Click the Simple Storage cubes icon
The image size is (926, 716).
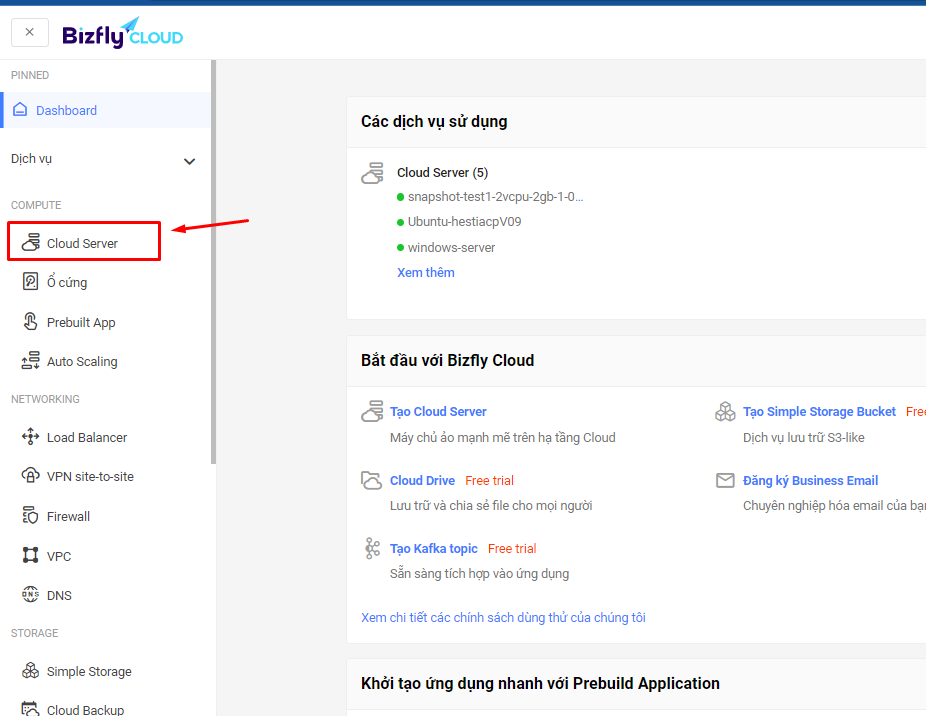(x=30, y=671)
